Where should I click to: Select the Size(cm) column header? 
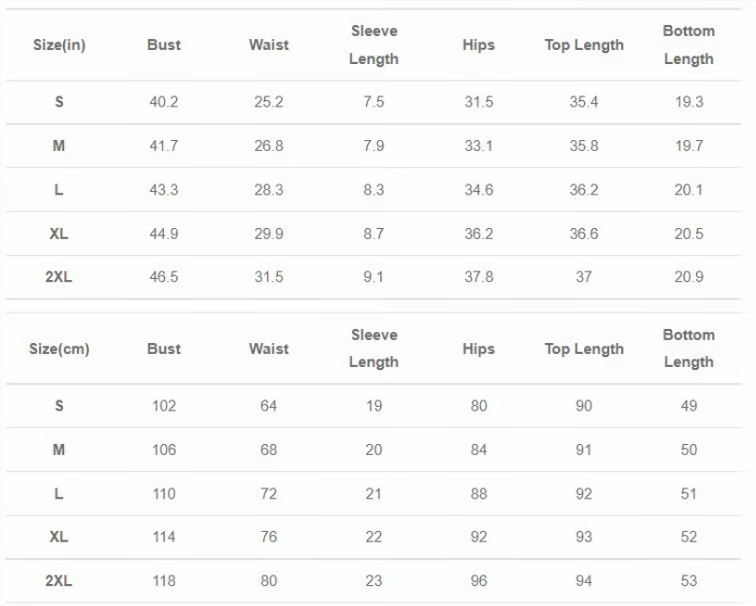(x=59, y=349)
